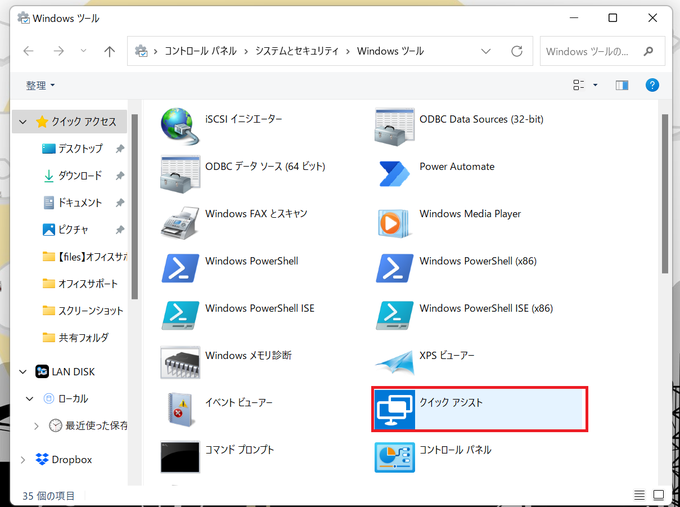
Task: Click Windows ツール breadcrumb segment
Action: [x=390, y=51]
